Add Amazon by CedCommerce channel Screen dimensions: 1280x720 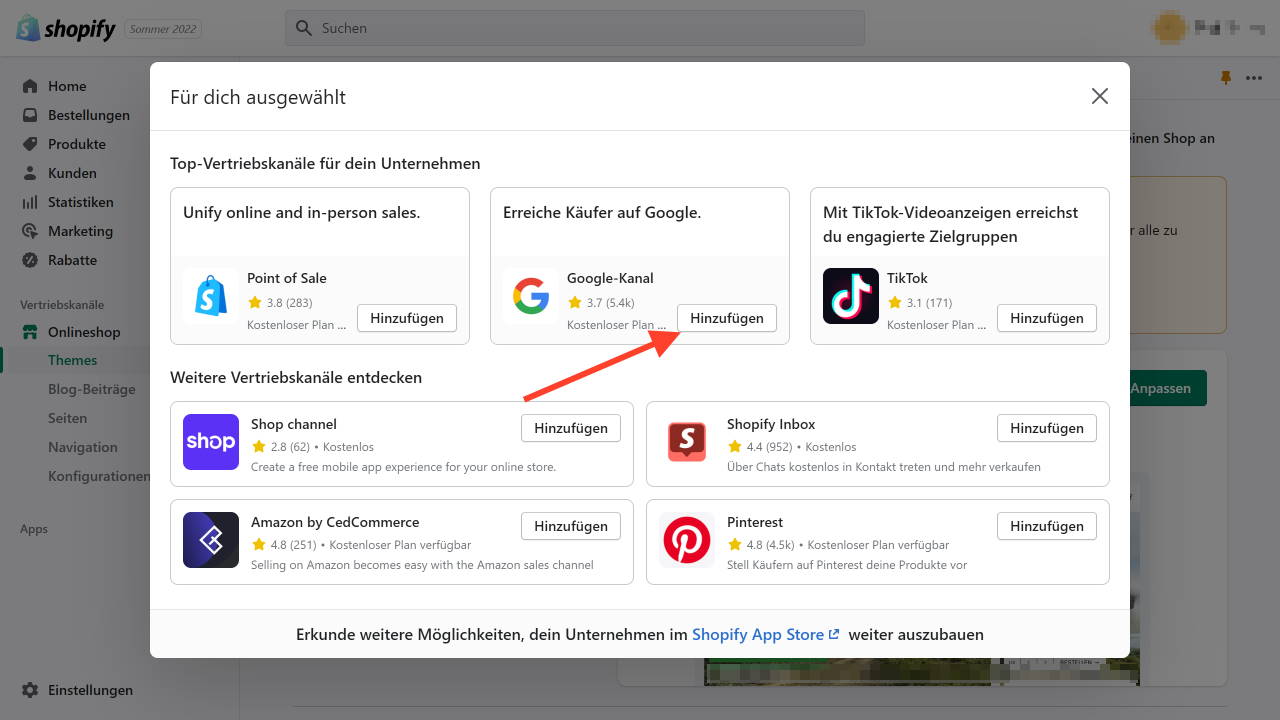tap(571, 526)
